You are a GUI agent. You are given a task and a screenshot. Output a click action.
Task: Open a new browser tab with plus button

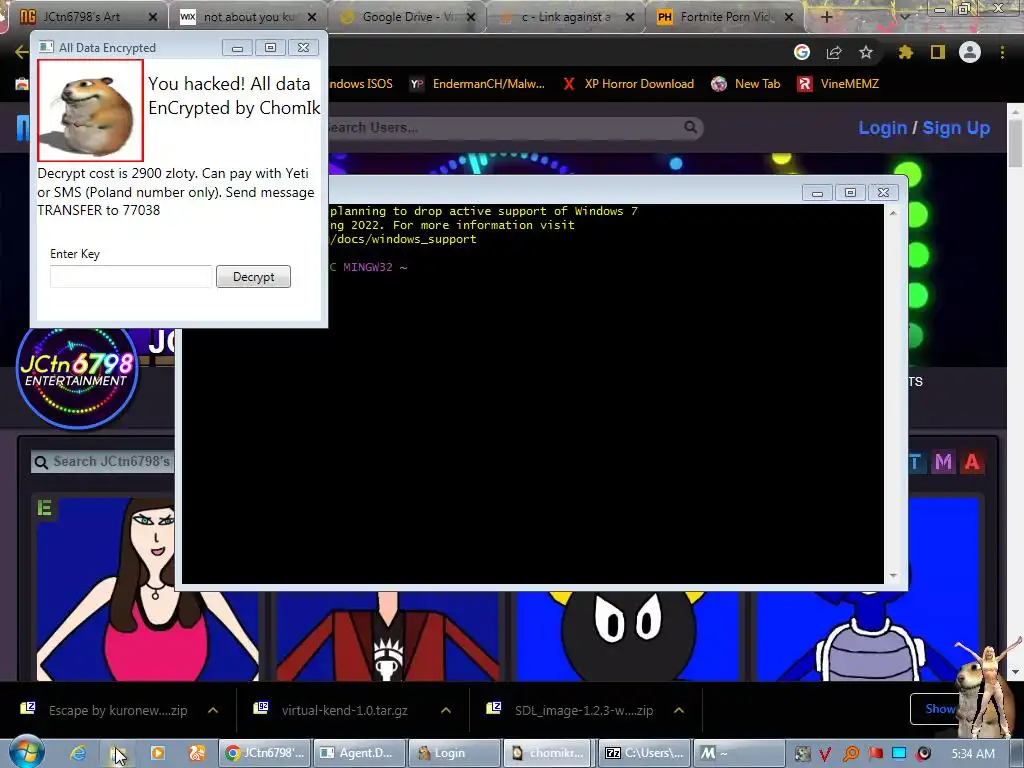point(826,17)
